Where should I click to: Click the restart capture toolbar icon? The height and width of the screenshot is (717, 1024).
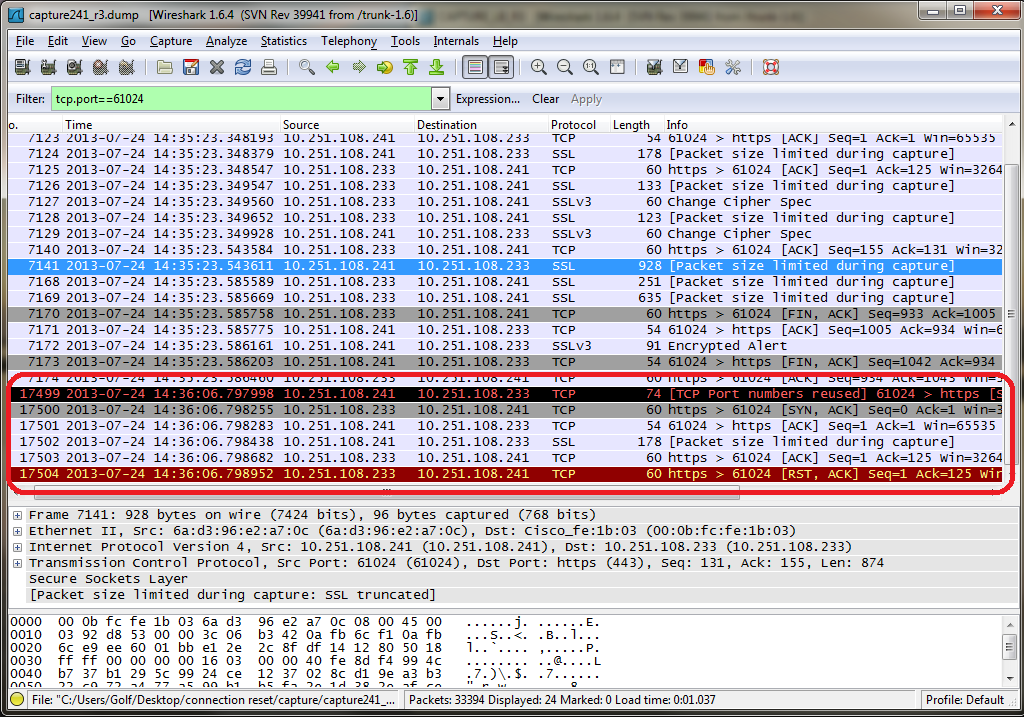click(x=127, y=67)
